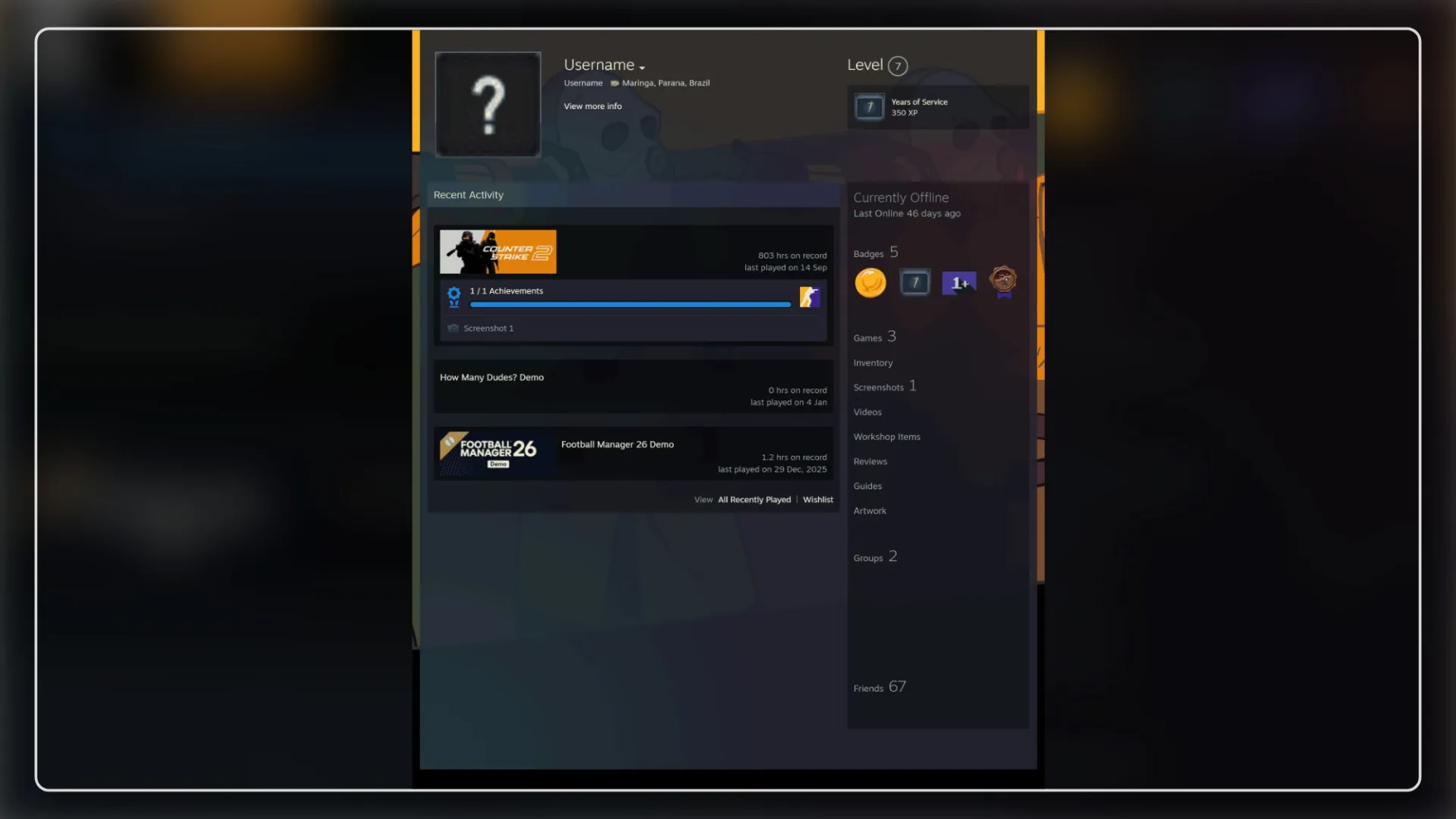Image resolution: width=1456 pixels, height=819 pixels.
Task: Open the Groups 2 link
Action: coord(875,557)
